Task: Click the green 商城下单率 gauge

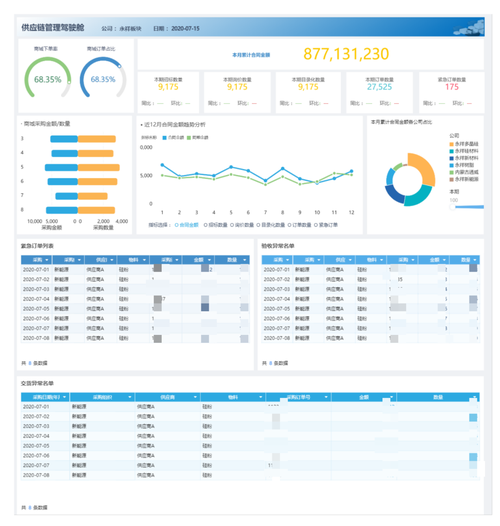Action: click(48, 78)
